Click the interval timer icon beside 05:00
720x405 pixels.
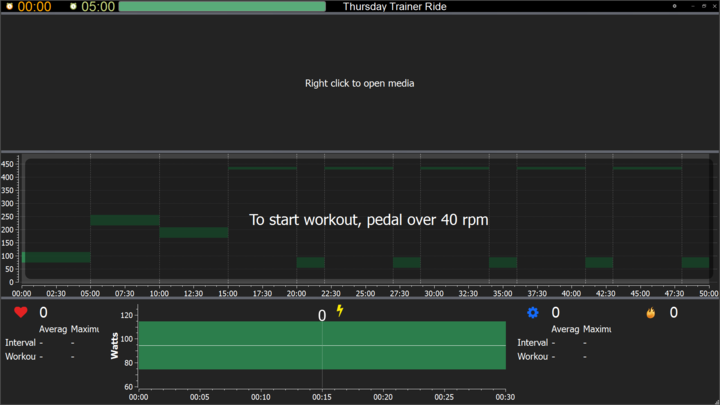pos(73,6)
